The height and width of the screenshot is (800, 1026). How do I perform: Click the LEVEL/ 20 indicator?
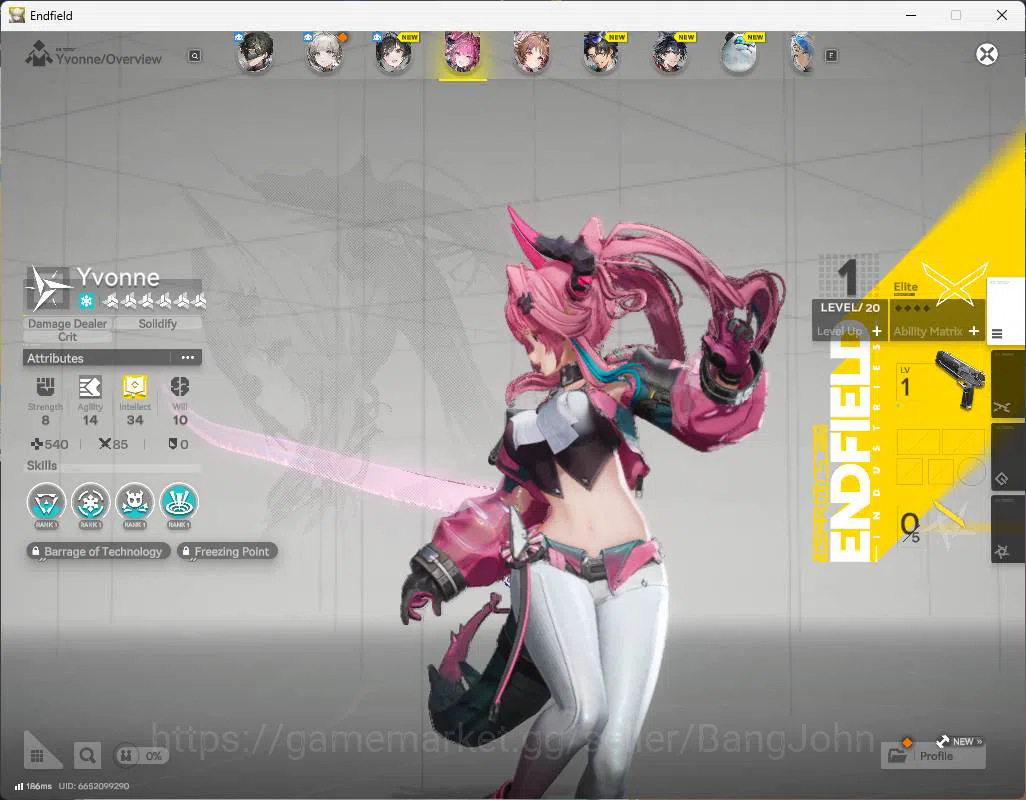(850, 307)
